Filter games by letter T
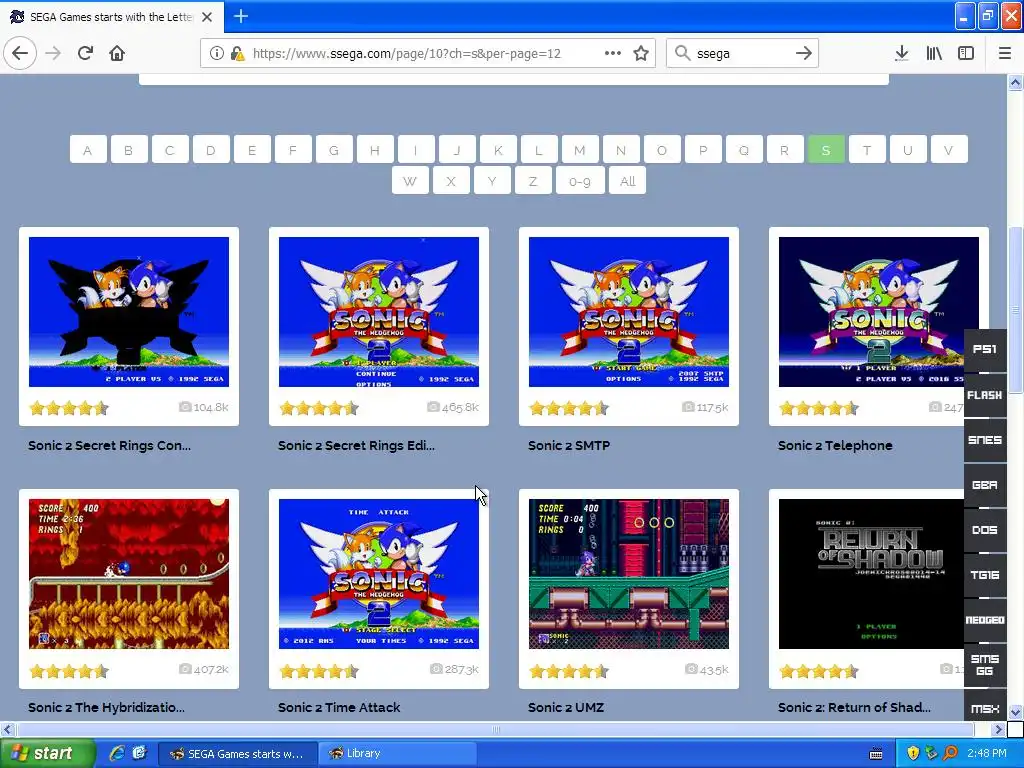The width and height of the screenshot is (1024, 768). tap(867, 150)
